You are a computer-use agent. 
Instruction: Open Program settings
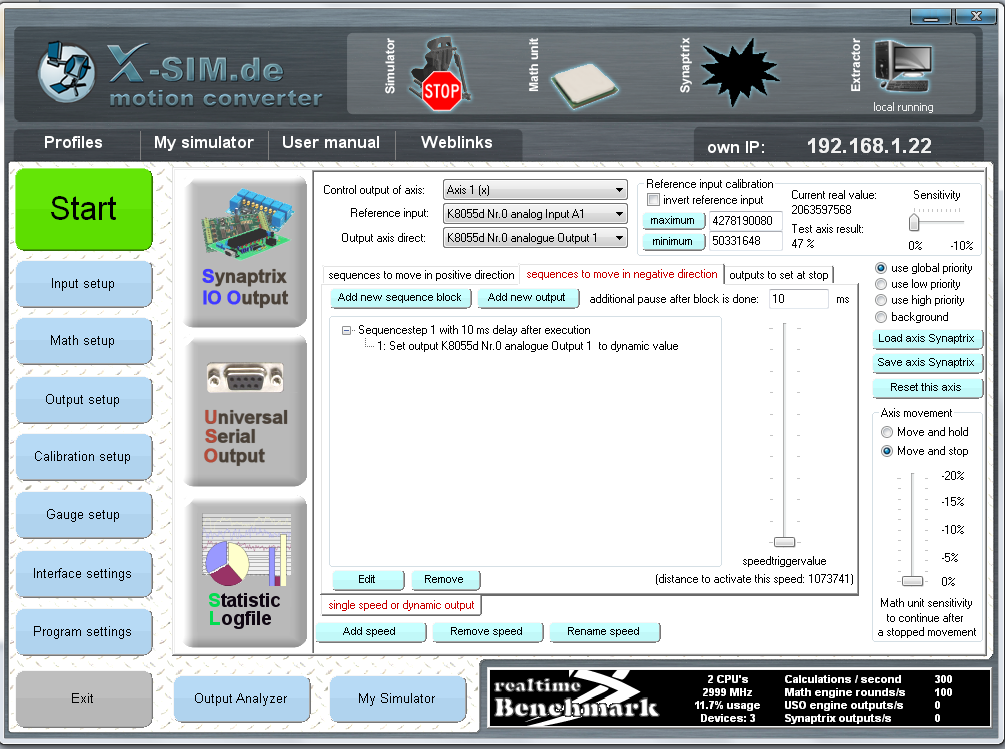click(83, 632)
